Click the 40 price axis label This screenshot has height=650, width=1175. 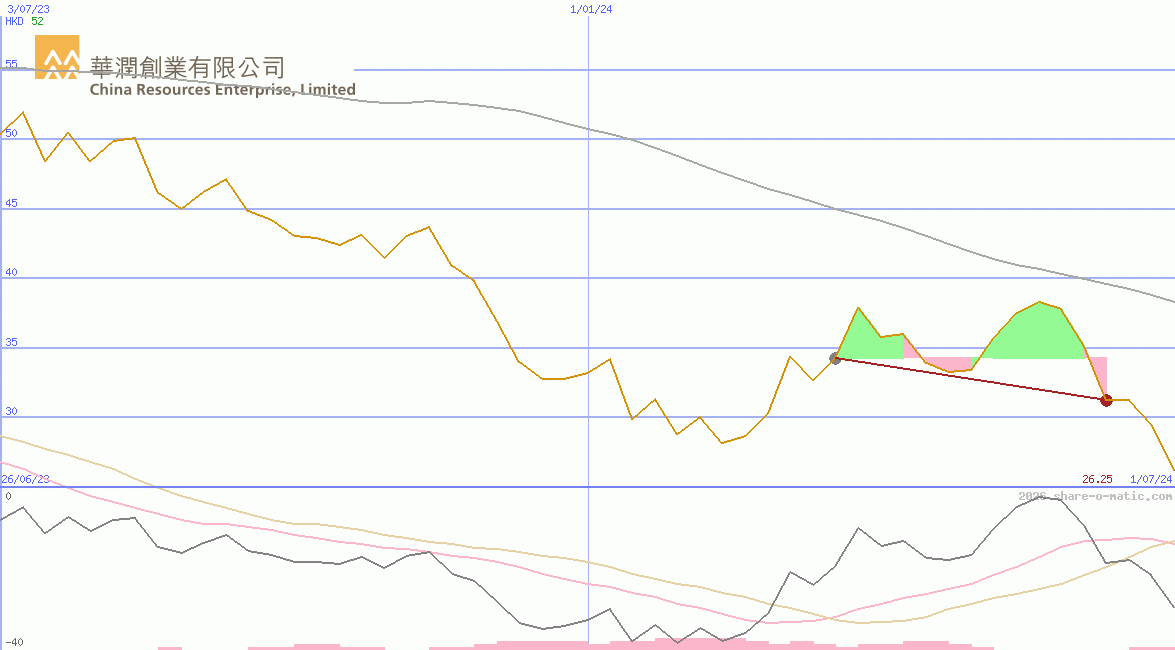pyautogui.click(x=11, y=272)
